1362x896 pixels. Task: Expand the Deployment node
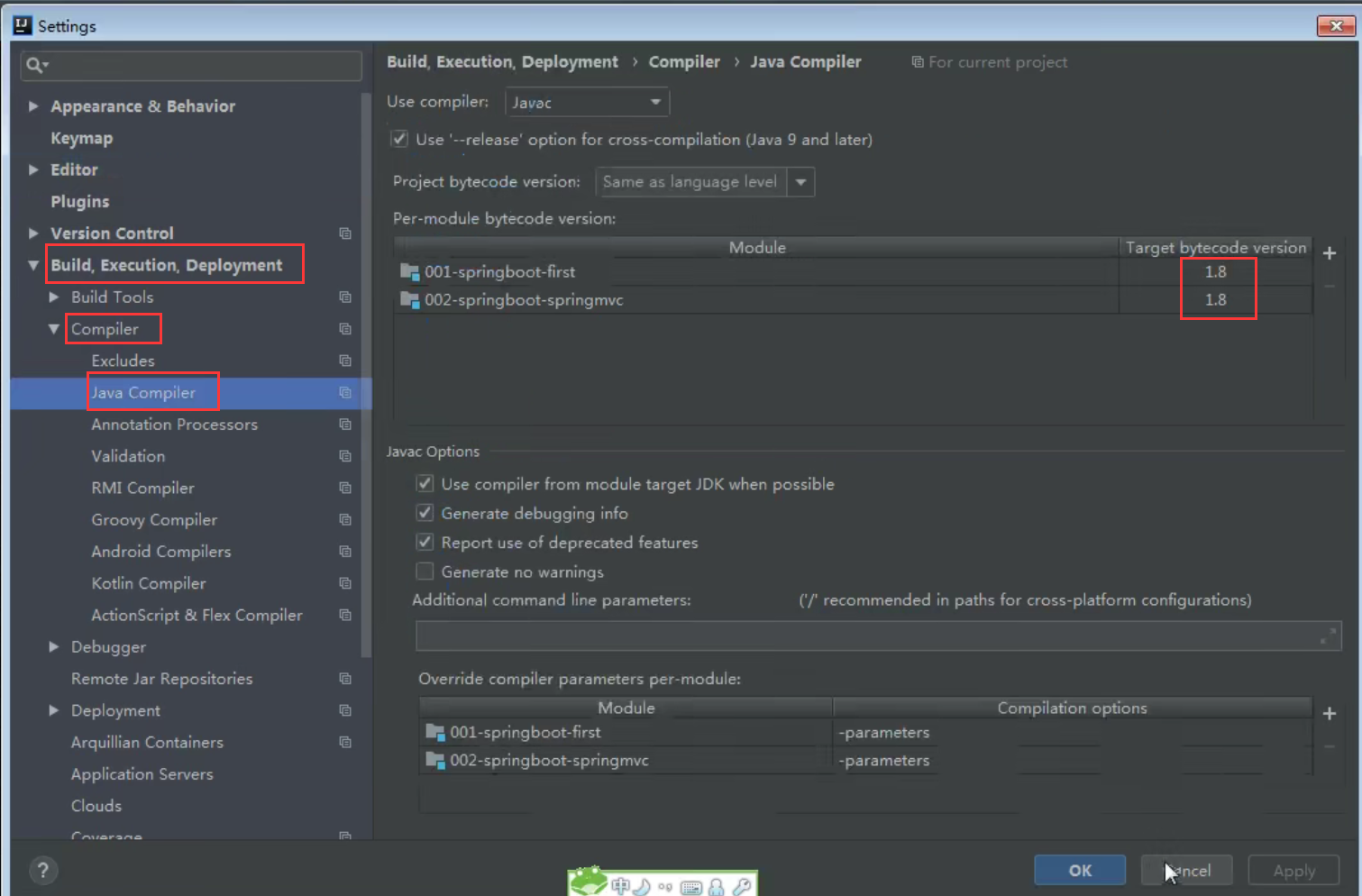54,710
